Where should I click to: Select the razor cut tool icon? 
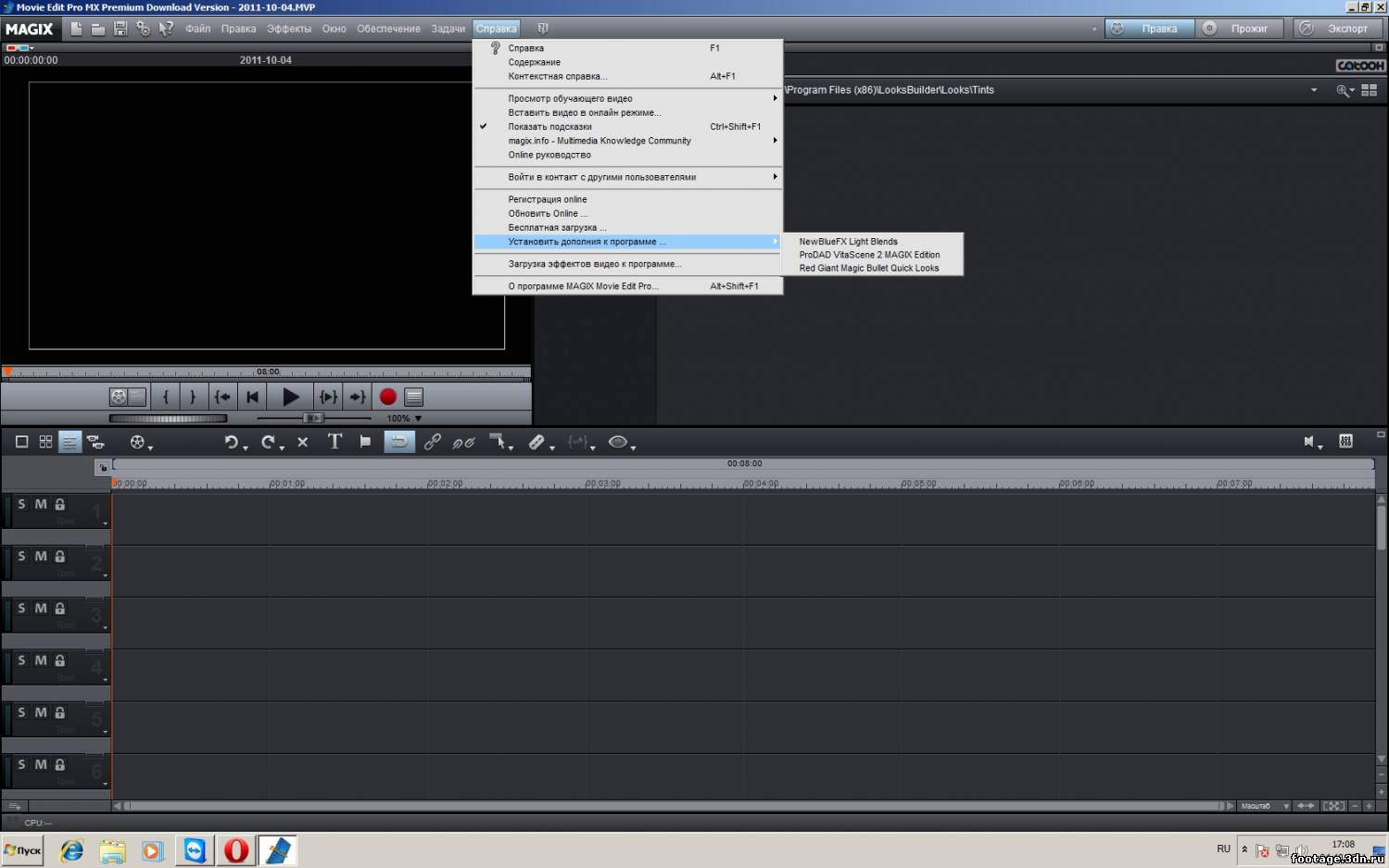(x=537, y=442)
